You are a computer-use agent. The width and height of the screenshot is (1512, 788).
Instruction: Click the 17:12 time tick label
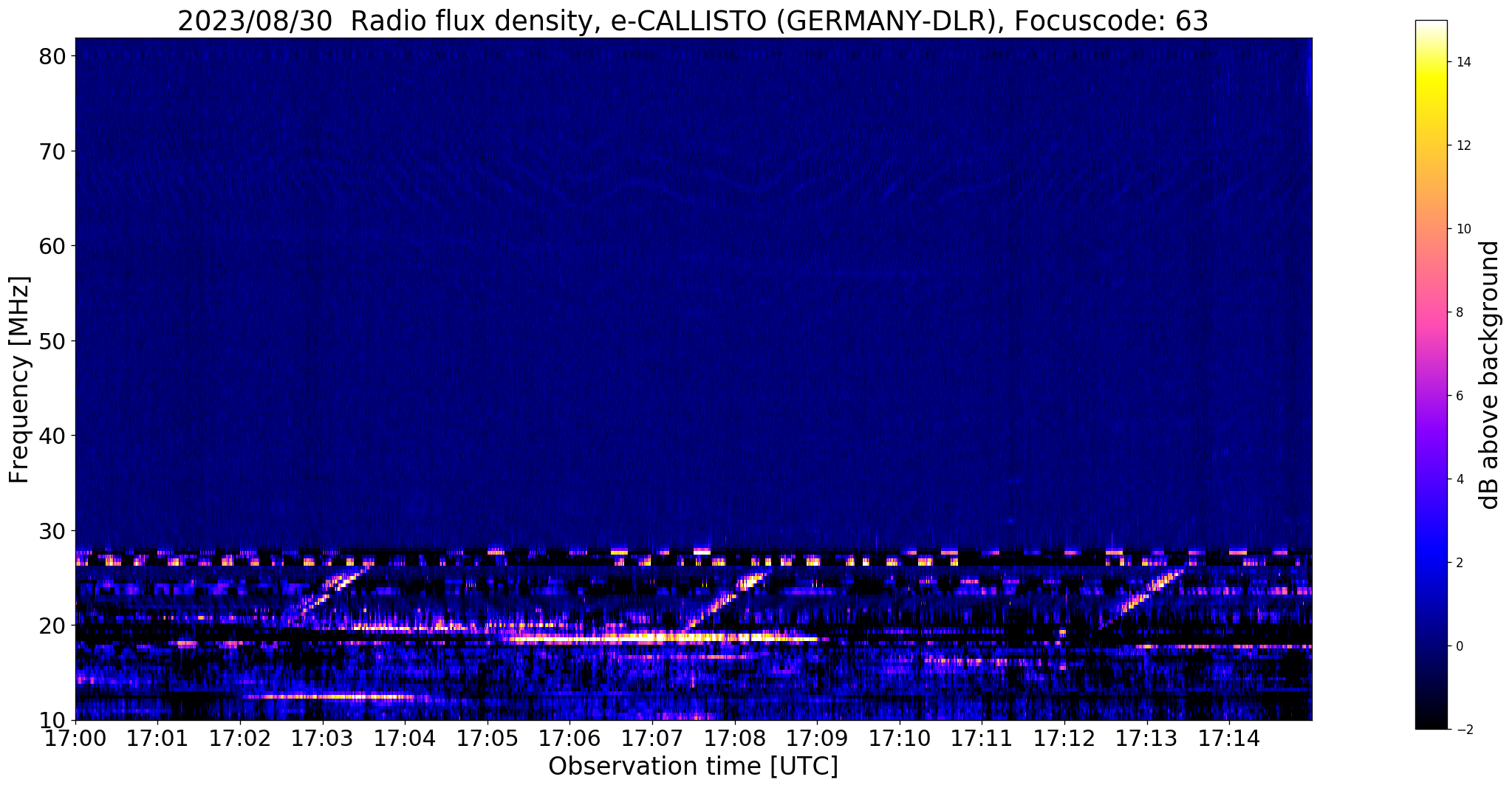[1064, 738]
